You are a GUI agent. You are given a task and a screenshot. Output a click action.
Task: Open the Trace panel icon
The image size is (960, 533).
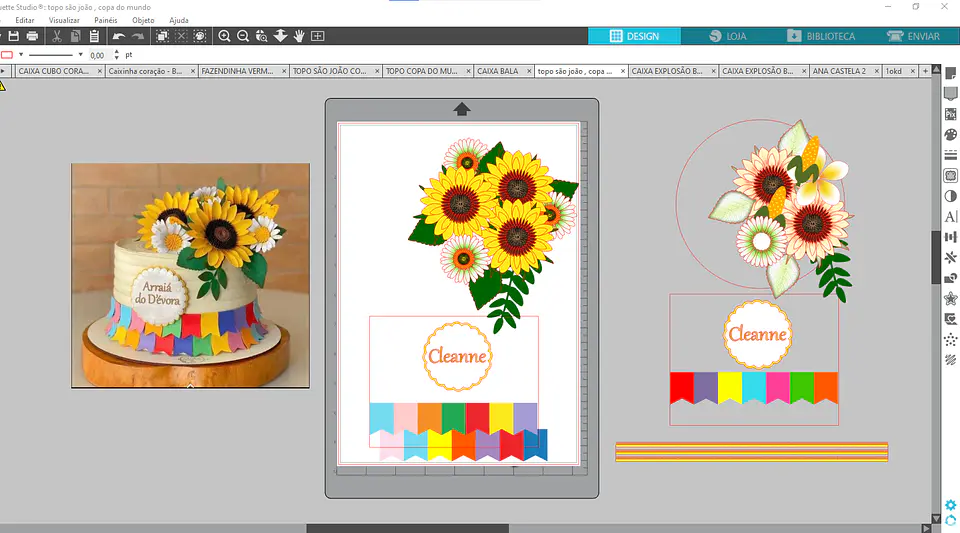click(950, 176)
